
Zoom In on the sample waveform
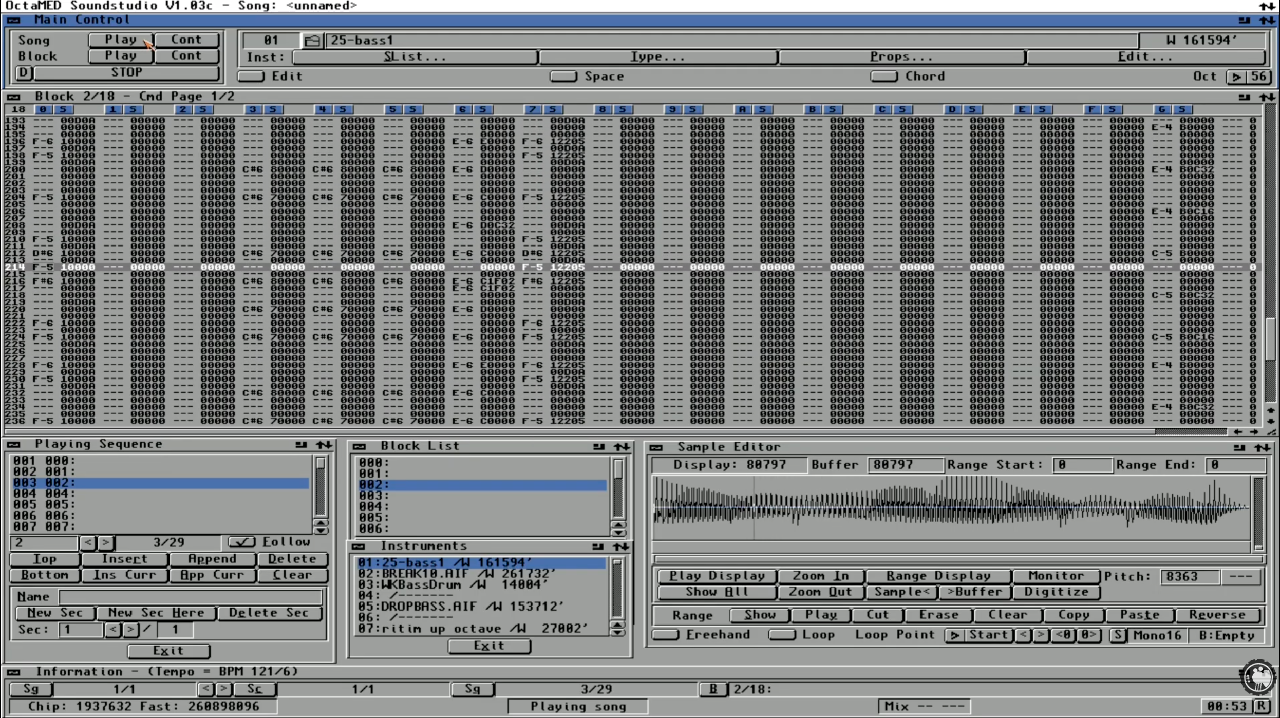pyautogui.click(x=821, y=577)
